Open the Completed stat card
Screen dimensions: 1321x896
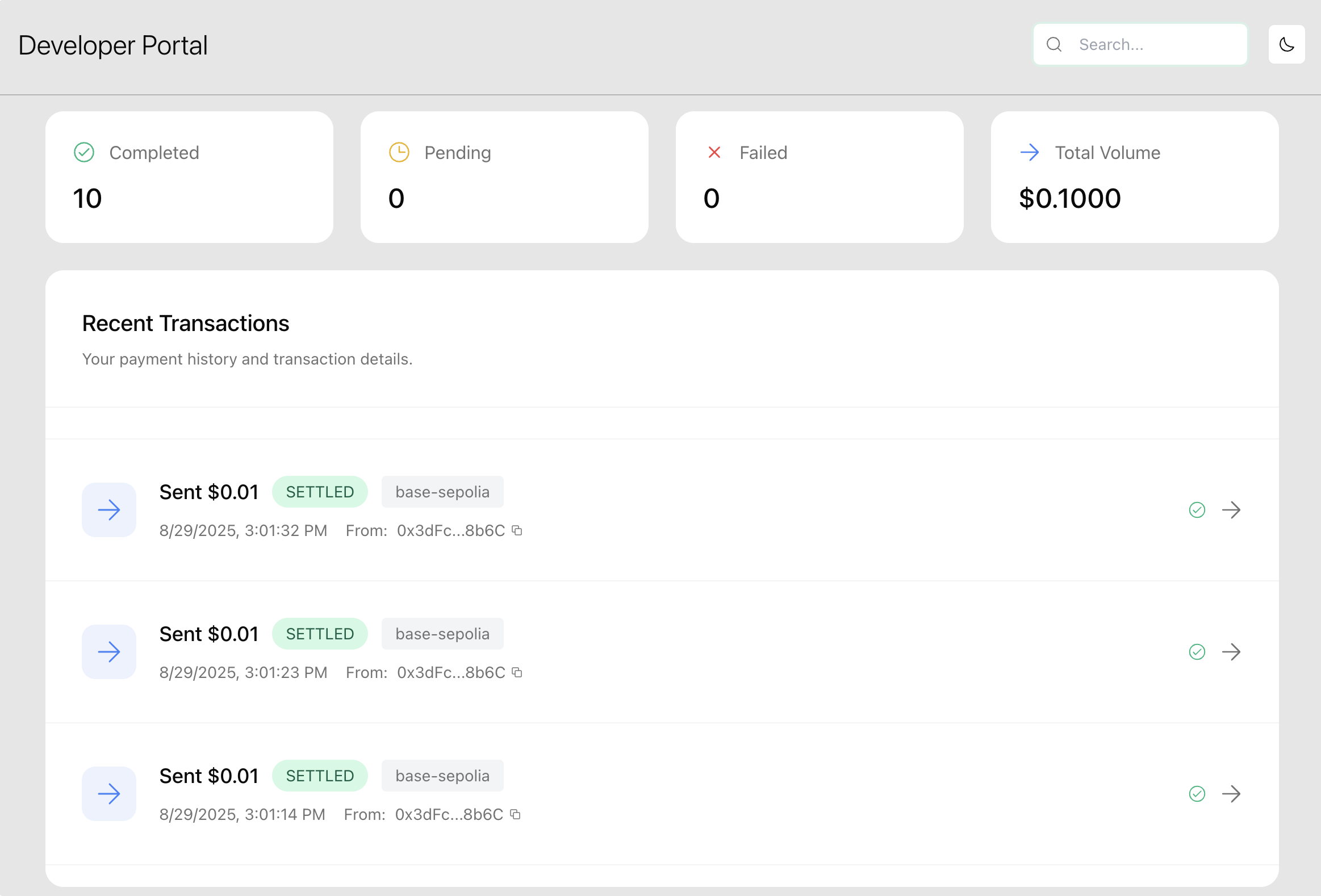click(189, 177)
